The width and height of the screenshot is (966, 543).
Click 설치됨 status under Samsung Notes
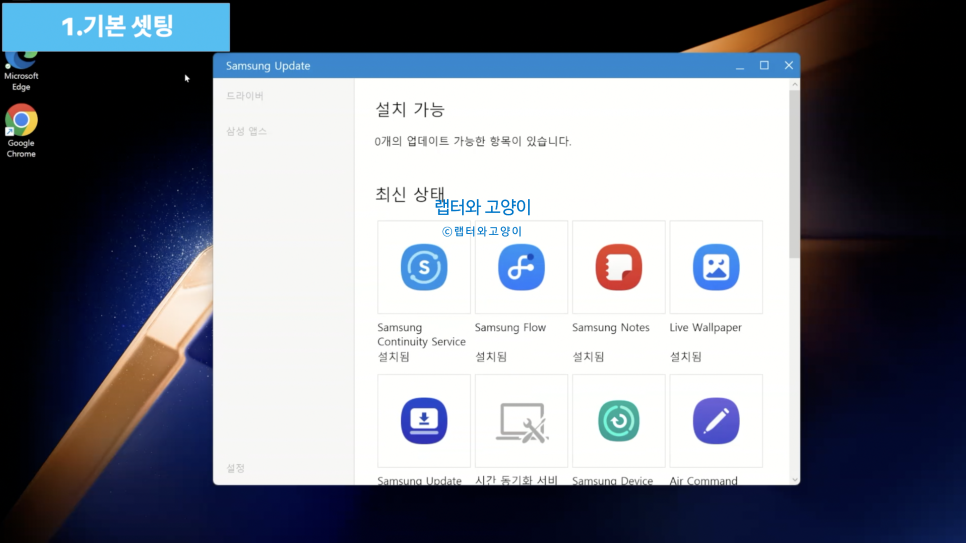[588, 356]
